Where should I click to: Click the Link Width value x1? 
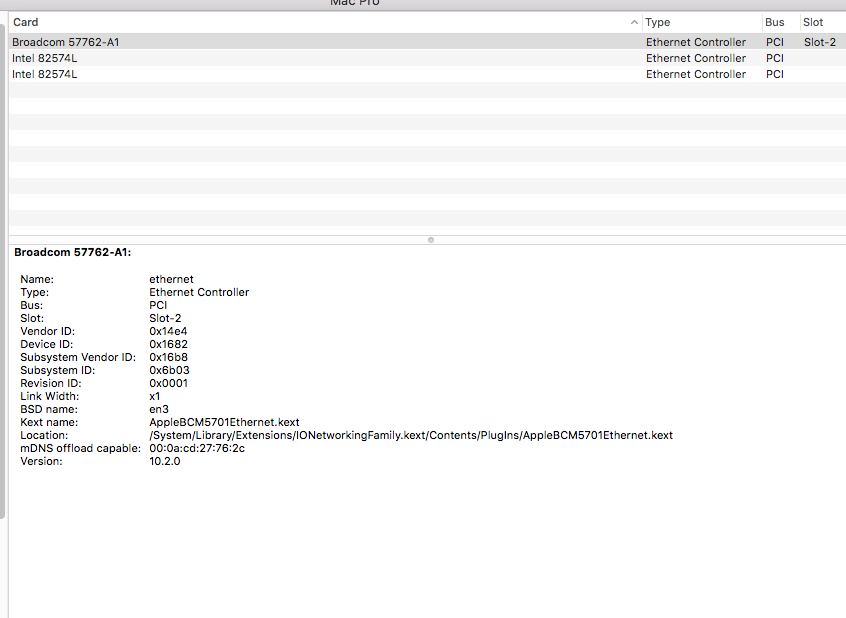point(155,396)
